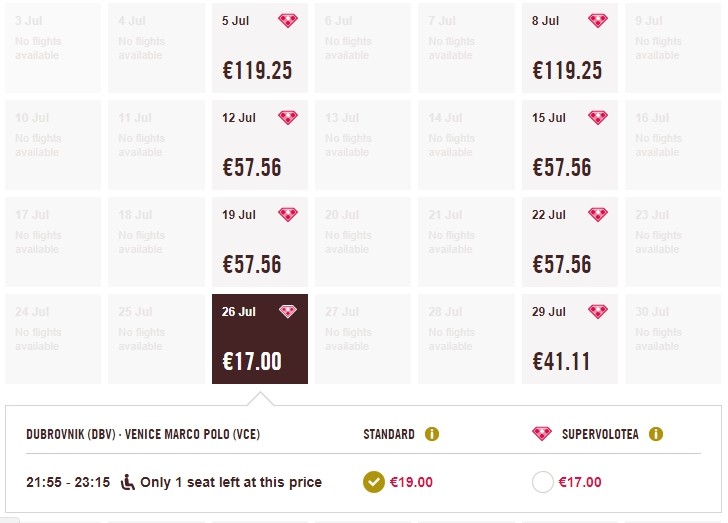
Task: Choose the 29 Jul flight for €41.11
Action: click(570, 339)
